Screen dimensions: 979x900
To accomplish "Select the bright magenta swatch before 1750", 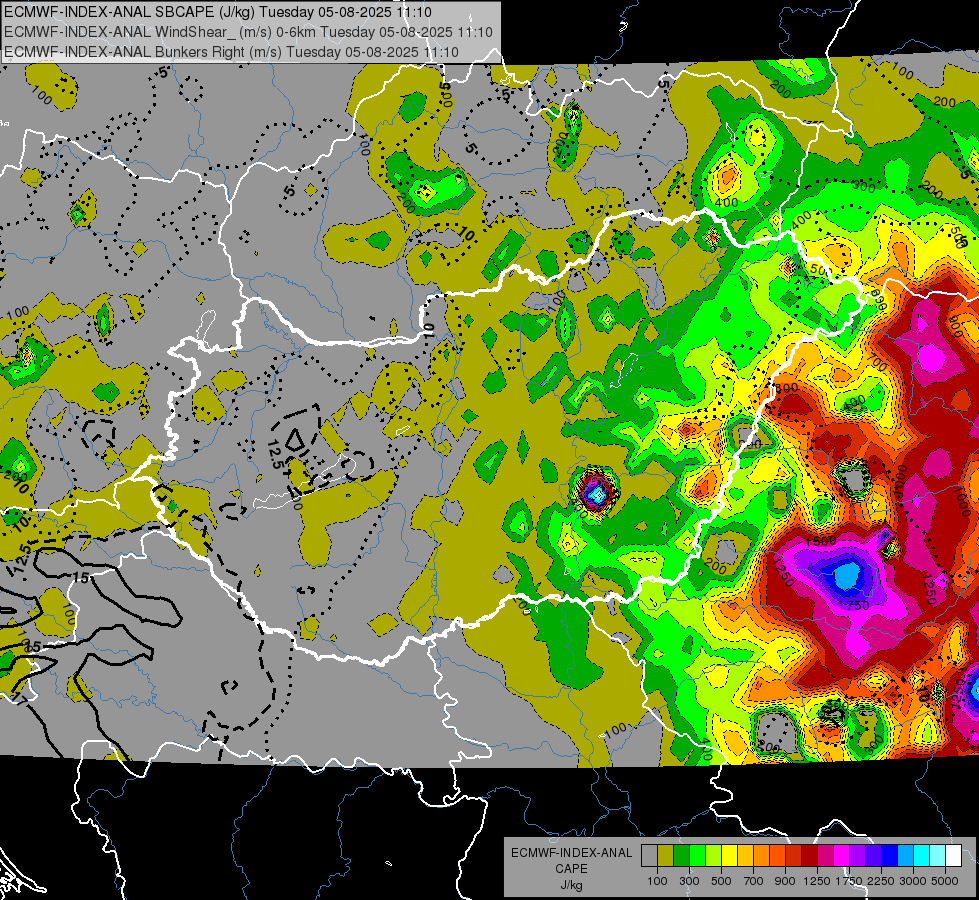I will (842, 856).
